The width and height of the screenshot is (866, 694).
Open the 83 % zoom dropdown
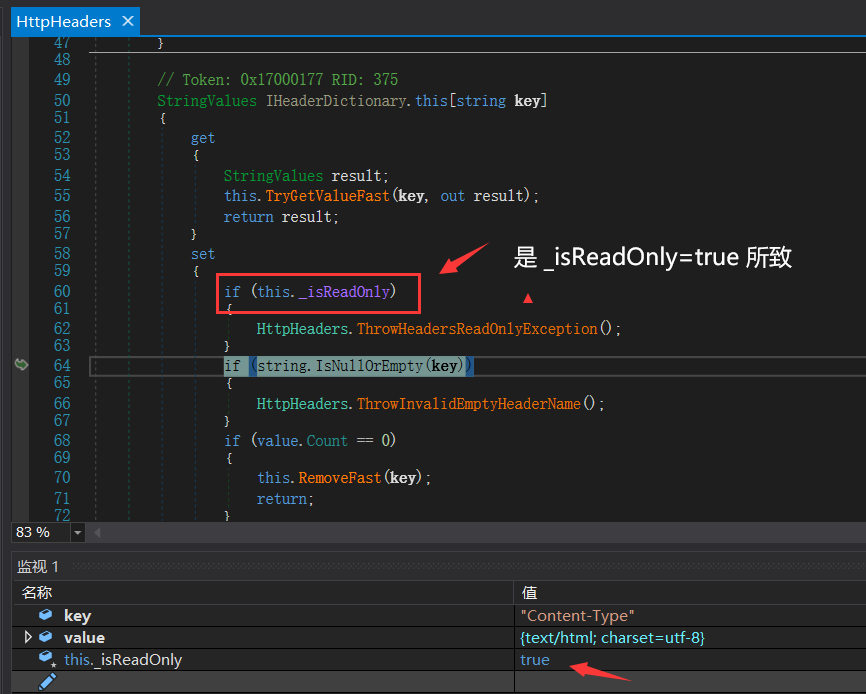pyautogui.click(x=78, y=533)
